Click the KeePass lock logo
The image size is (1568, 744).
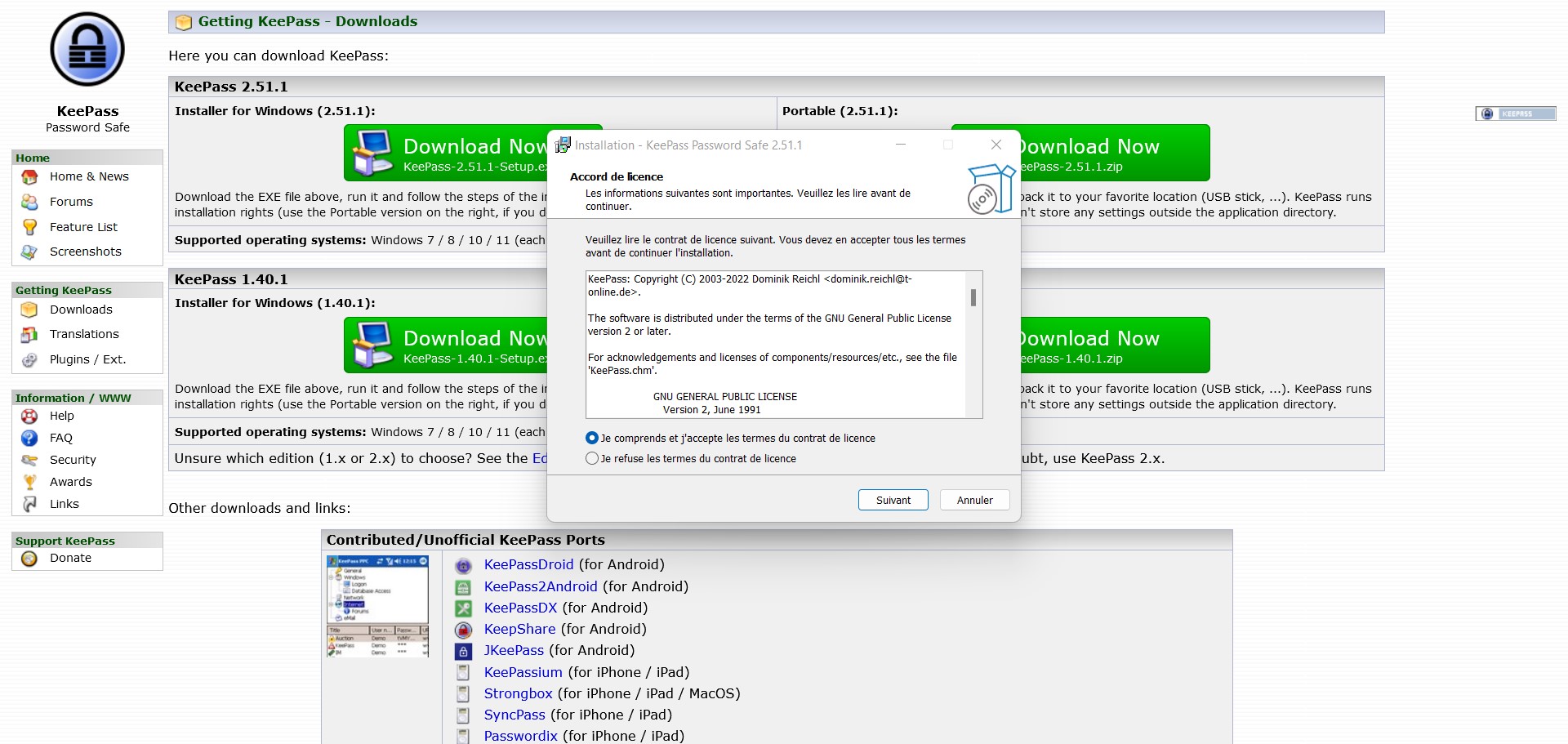tap(87, 50)
